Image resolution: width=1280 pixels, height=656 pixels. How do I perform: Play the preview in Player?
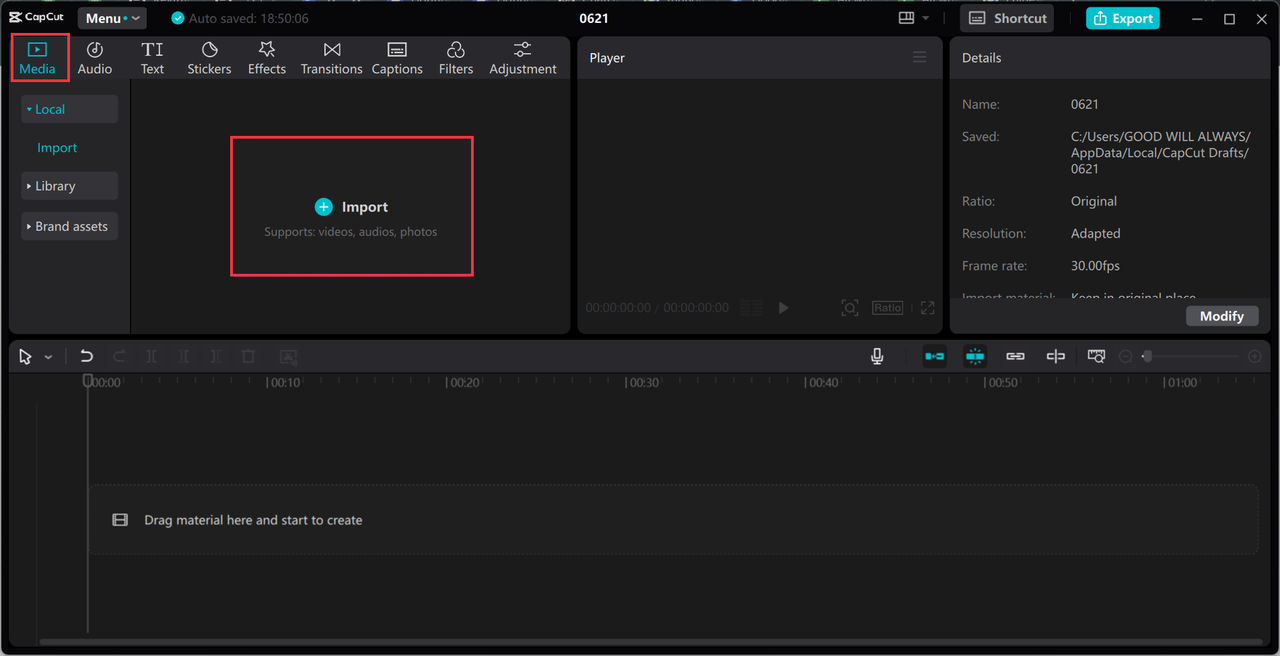[x=784, y=308]
